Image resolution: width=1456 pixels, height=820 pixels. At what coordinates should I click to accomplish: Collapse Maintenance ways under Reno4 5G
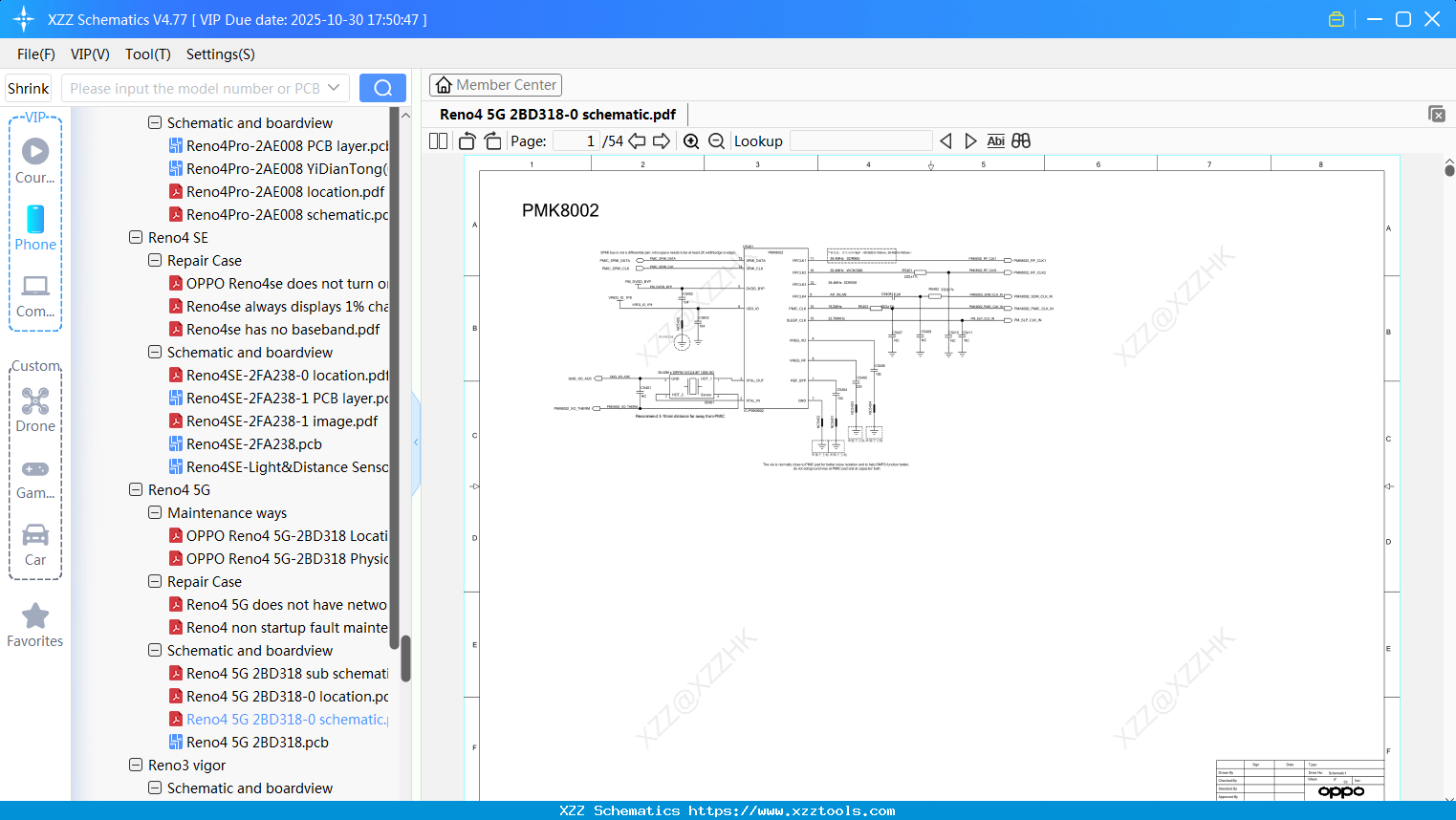155,512
